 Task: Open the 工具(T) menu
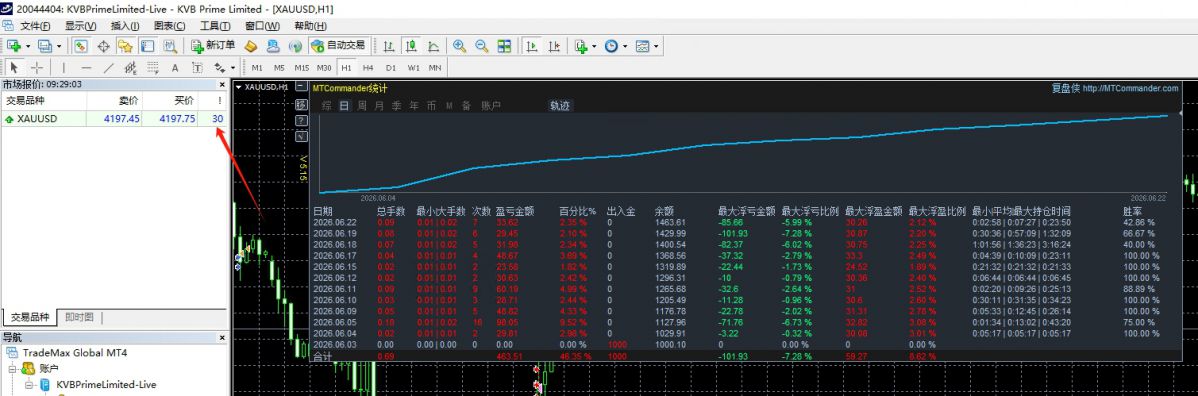coord(215,26)
